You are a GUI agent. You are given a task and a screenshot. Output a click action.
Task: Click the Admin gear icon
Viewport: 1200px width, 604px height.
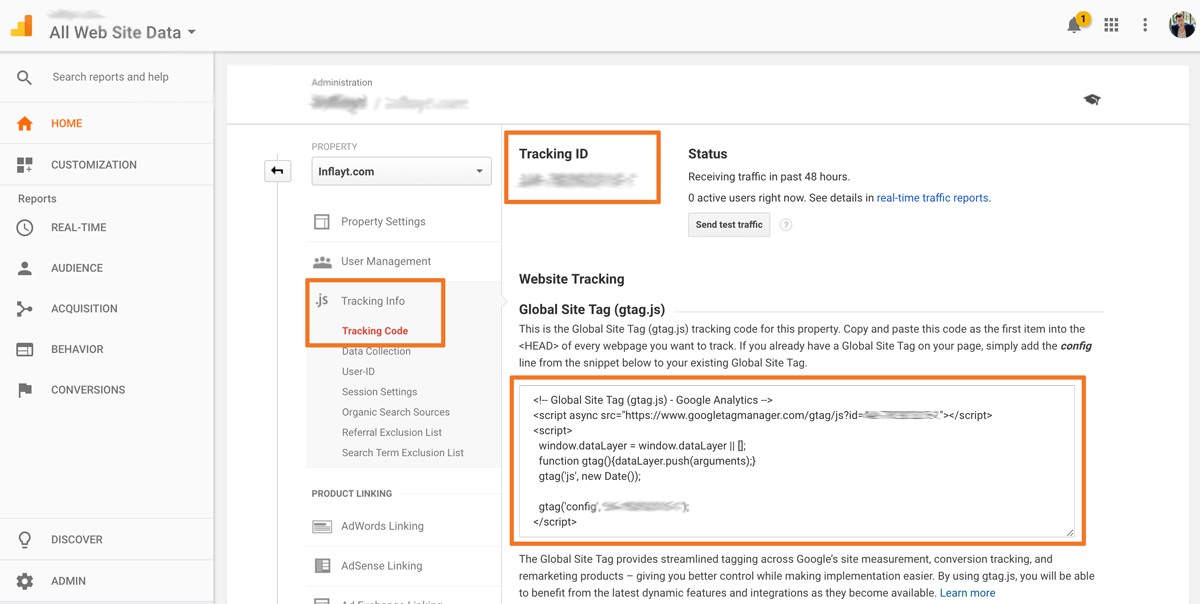[25, 581]
